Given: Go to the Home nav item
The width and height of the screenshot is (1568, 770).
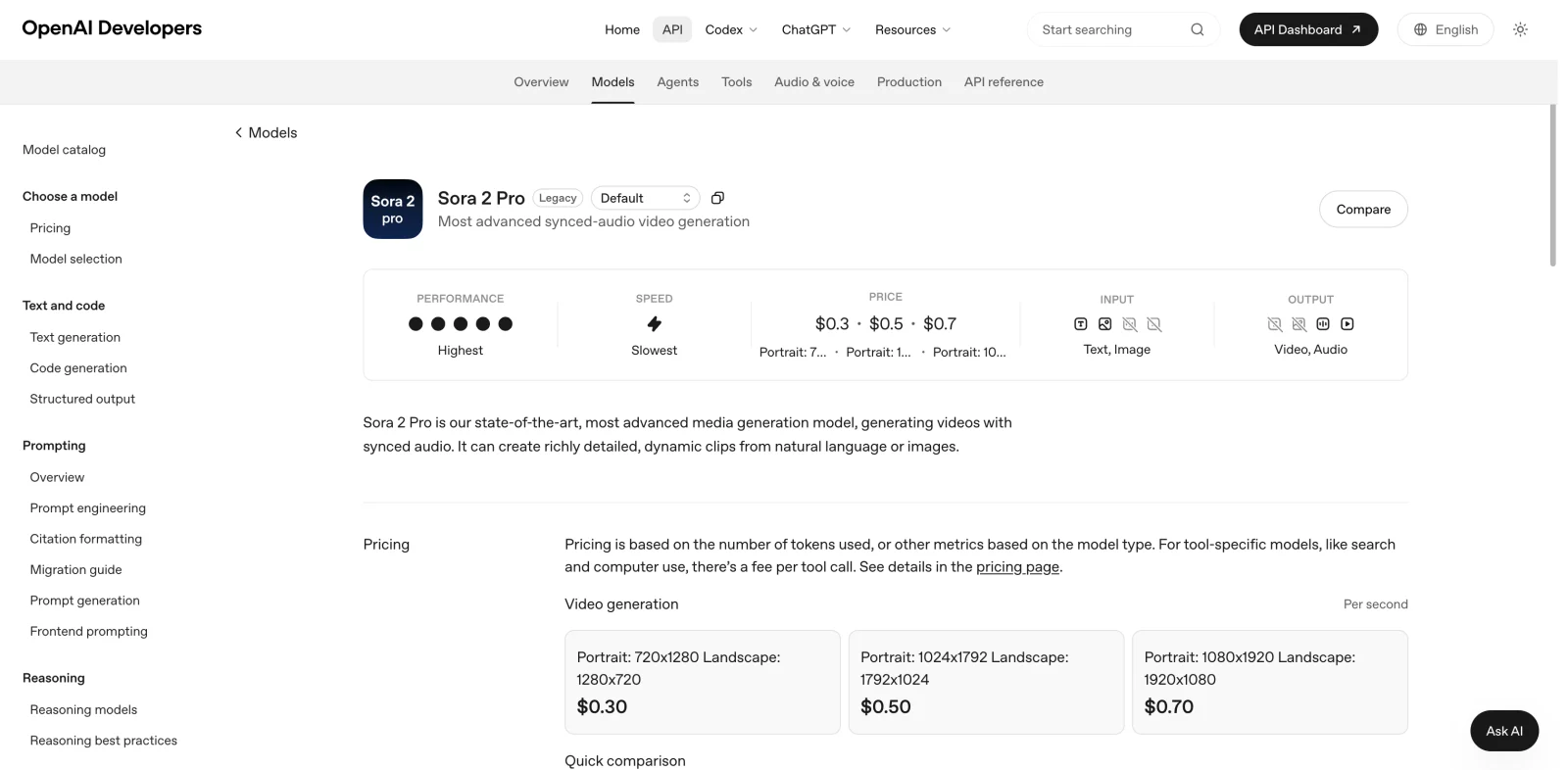Looking at the screenshot, I should point(622,29).
